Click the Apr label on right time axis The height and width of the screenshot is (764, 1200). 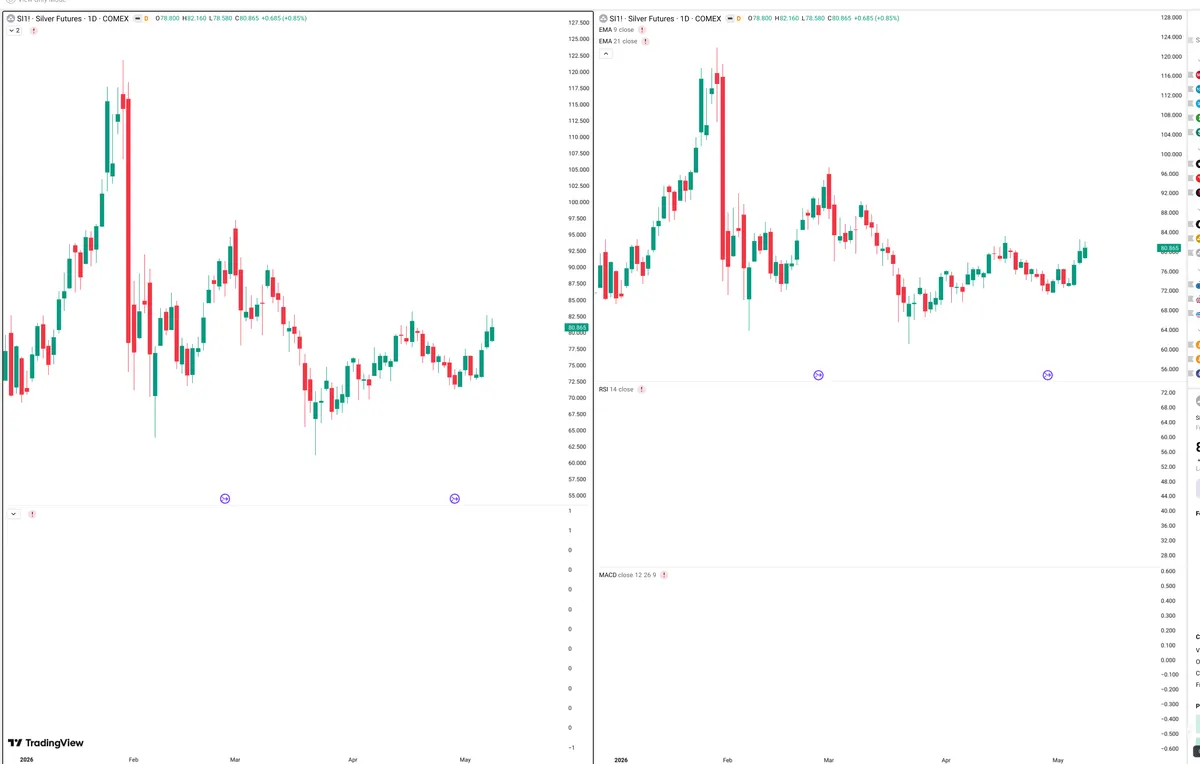[x=945, y=760]
